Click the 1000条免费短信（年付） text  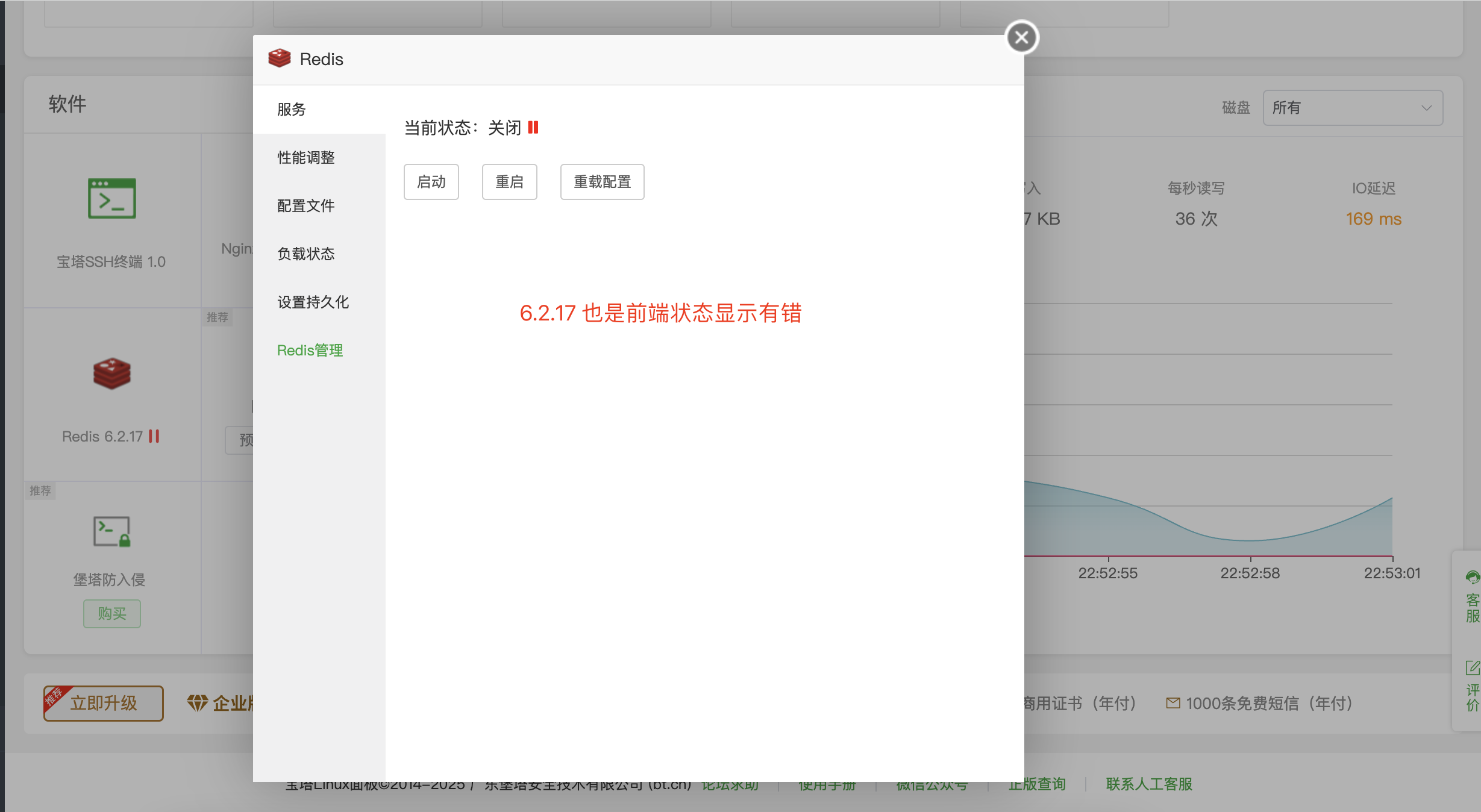[1270, 703]
